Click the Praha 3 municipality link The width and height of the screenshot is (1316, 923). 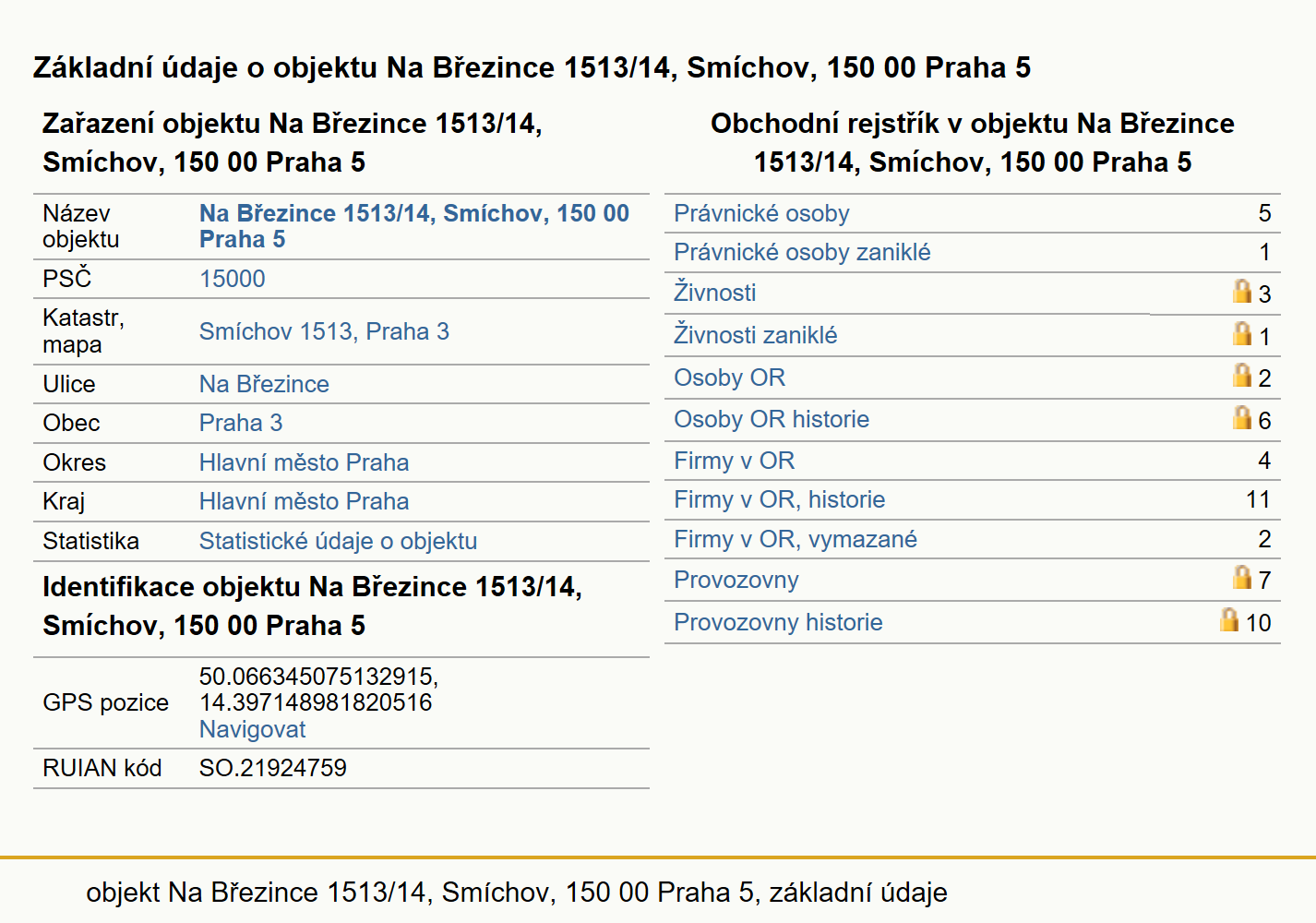[241, 423]
